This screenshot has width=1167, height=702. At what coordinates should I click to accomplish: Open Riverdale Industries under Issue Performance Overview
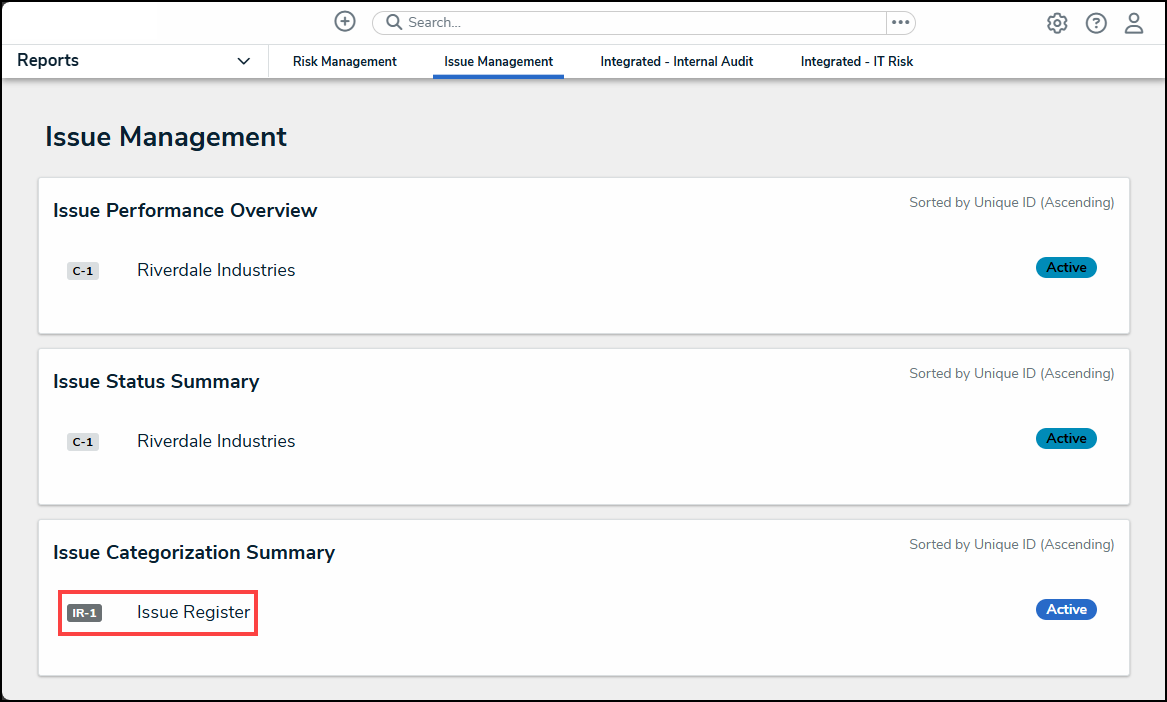coord(216,270)
